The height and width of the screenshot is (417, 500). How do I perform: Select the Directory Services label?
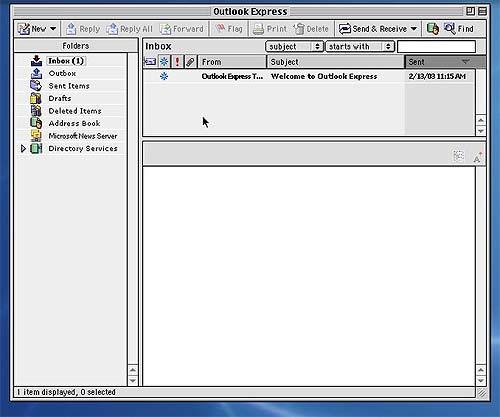click(x=83, y=148)
